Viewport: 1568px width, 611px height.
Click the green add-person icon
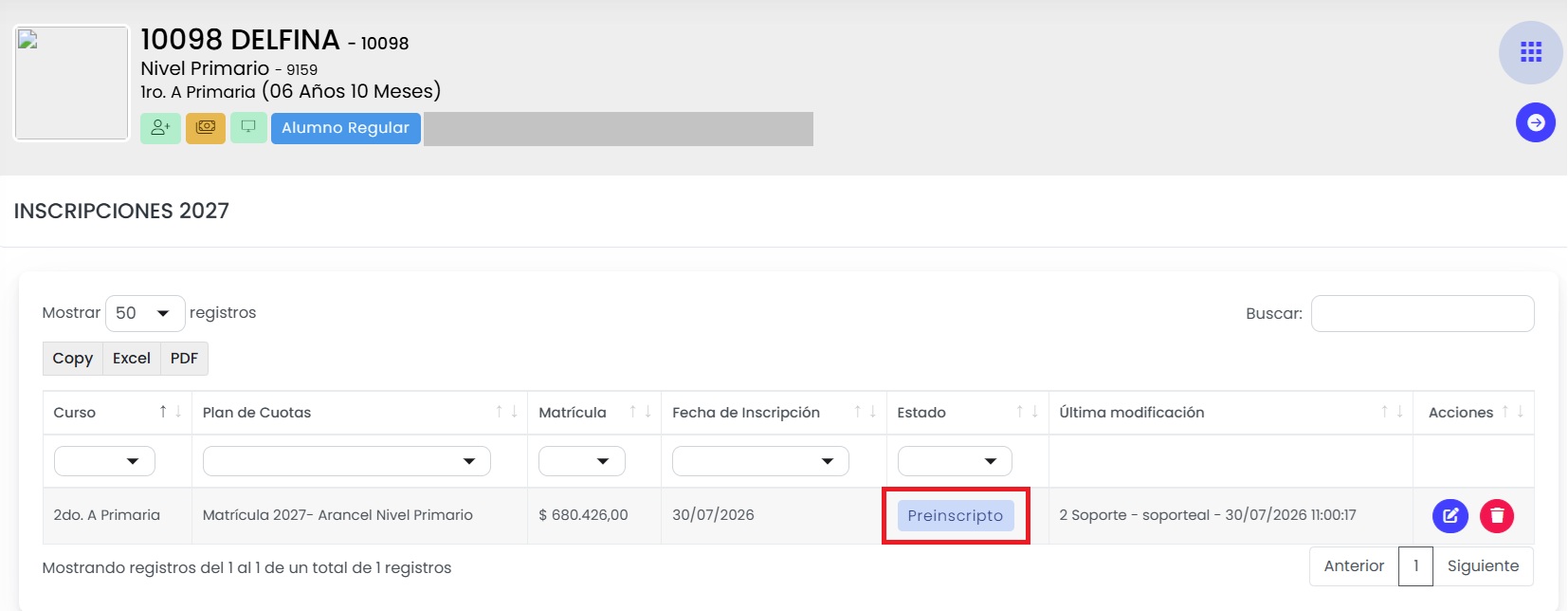(160, 127)
